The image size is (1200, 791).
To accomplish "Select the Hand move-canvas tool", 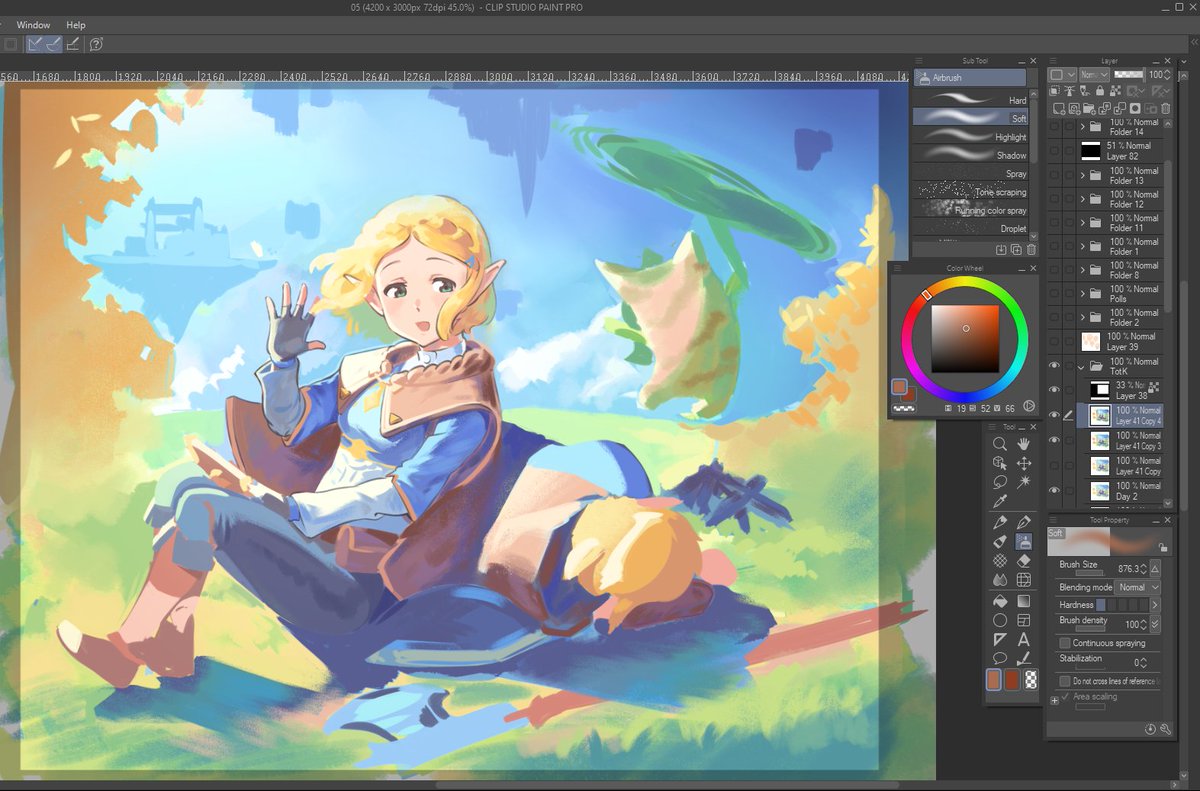I will pyautogui.click(x=1024, y=443).
